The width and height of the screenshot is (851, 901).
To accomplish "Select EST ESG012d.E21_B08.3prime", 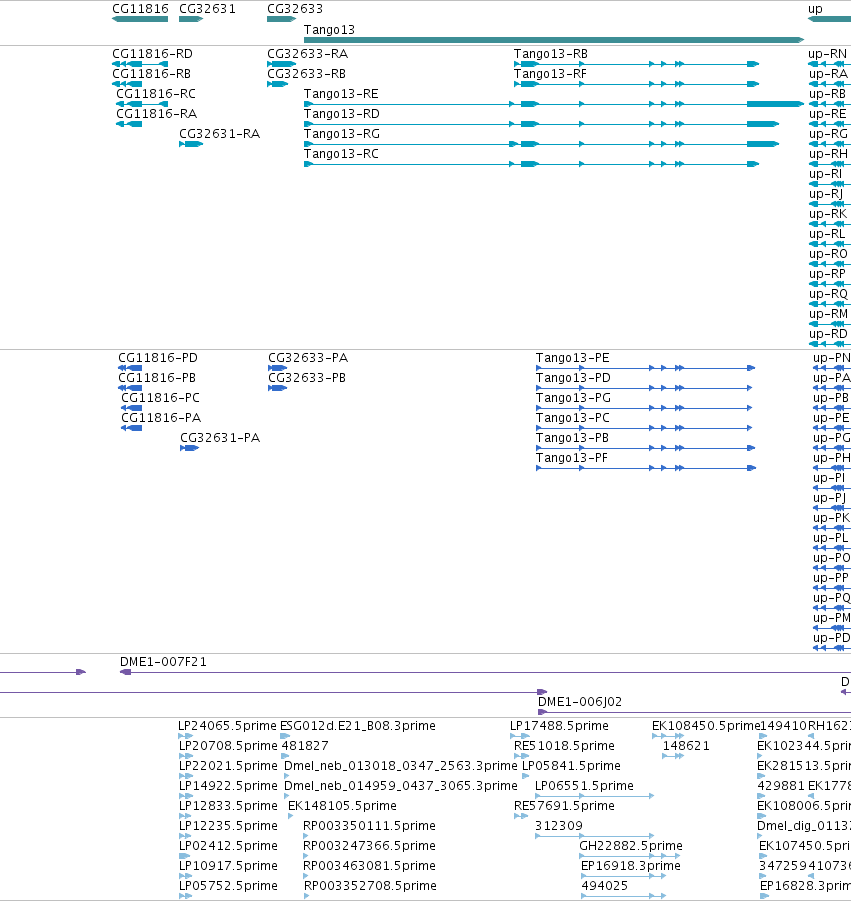I will (x=357, y=726).
